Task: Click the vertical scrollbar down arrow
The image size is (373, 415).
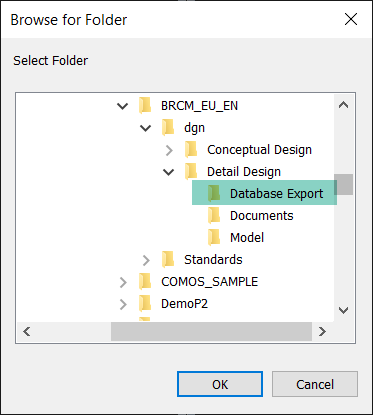Action: (x=343, y=310)
